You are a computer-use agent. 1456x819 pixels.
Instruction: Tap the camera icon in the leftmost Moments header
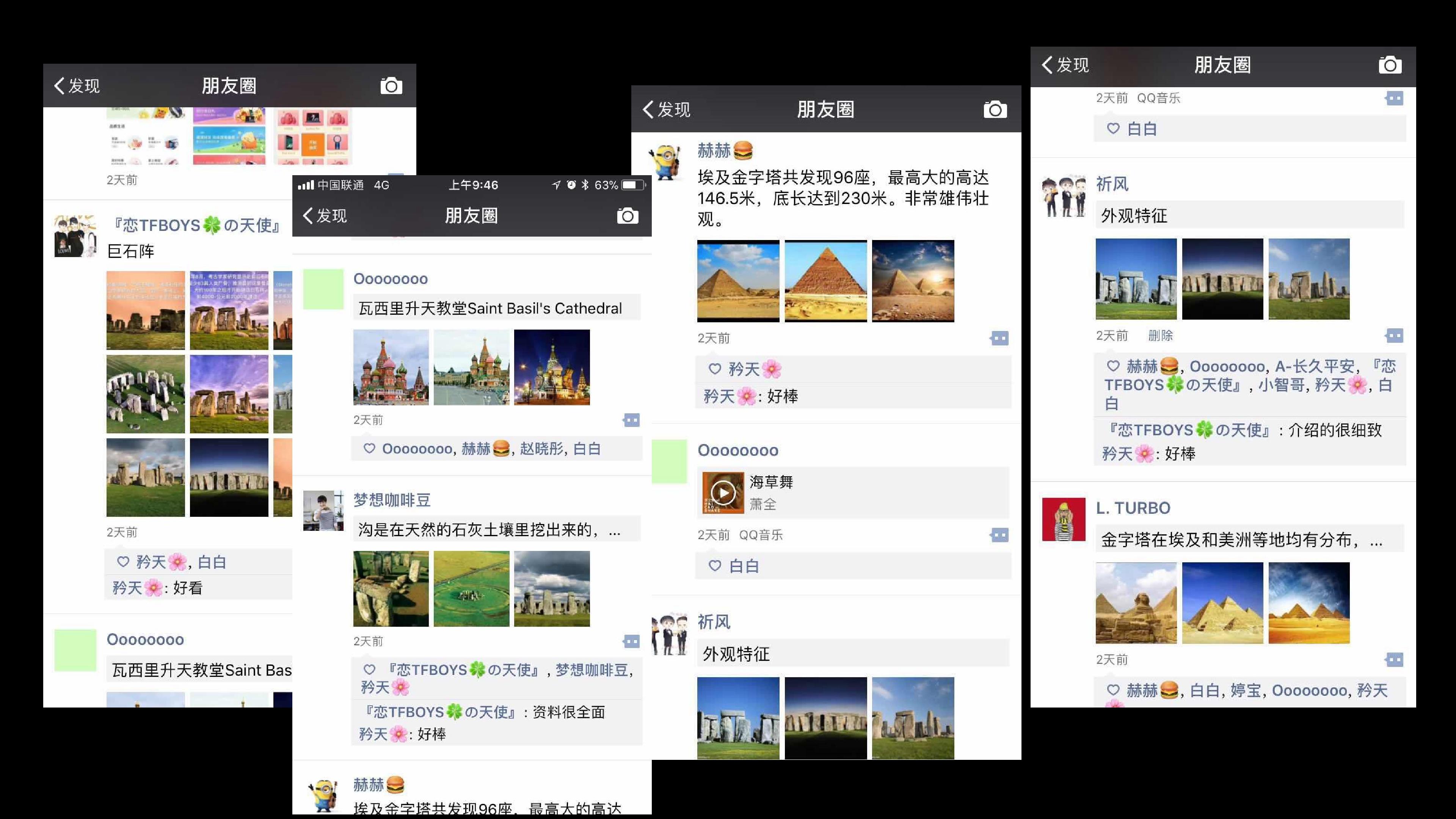pos(391,86)
